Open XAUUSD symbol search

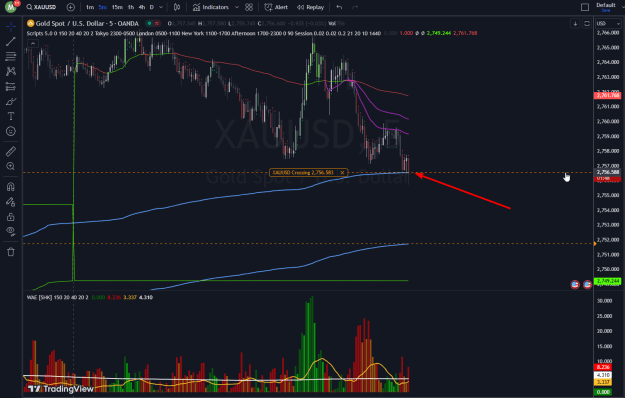click(x=41, y=7)
